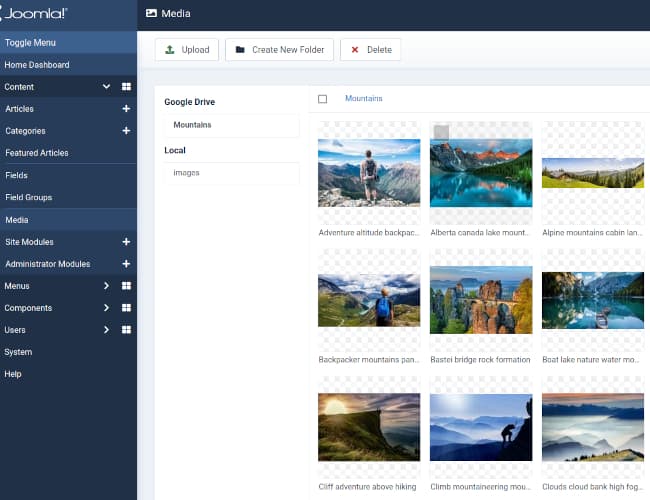Viewport: 650px width, 500px height.
Task: Collapse the Content menu section
Action: click(106, 87)
